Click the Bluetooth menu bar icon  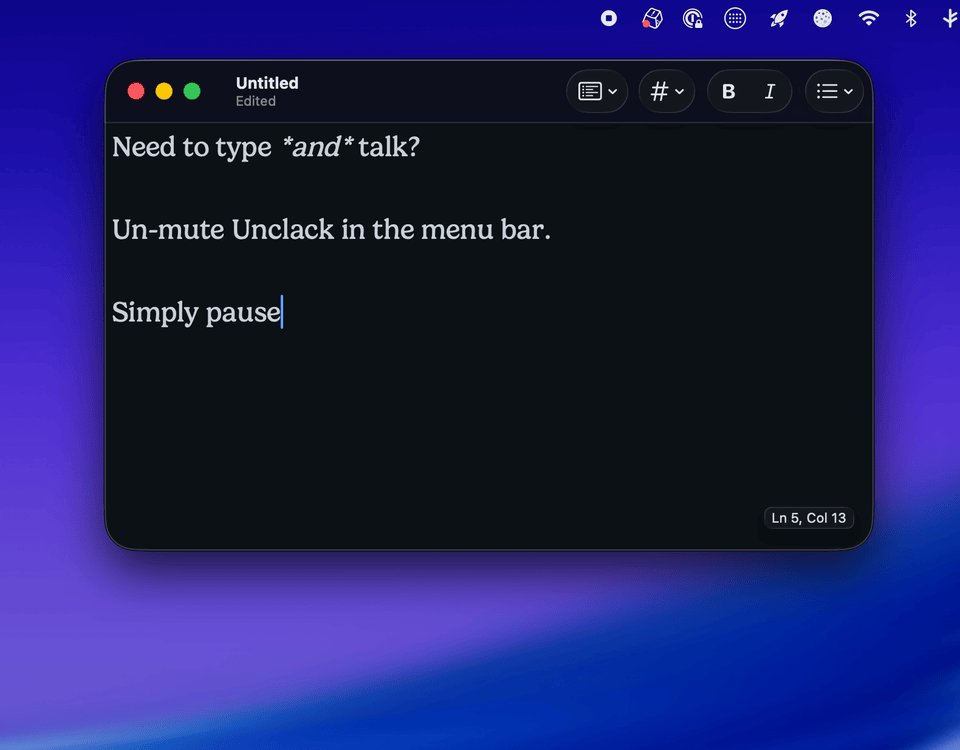click(x=910, y=18)
